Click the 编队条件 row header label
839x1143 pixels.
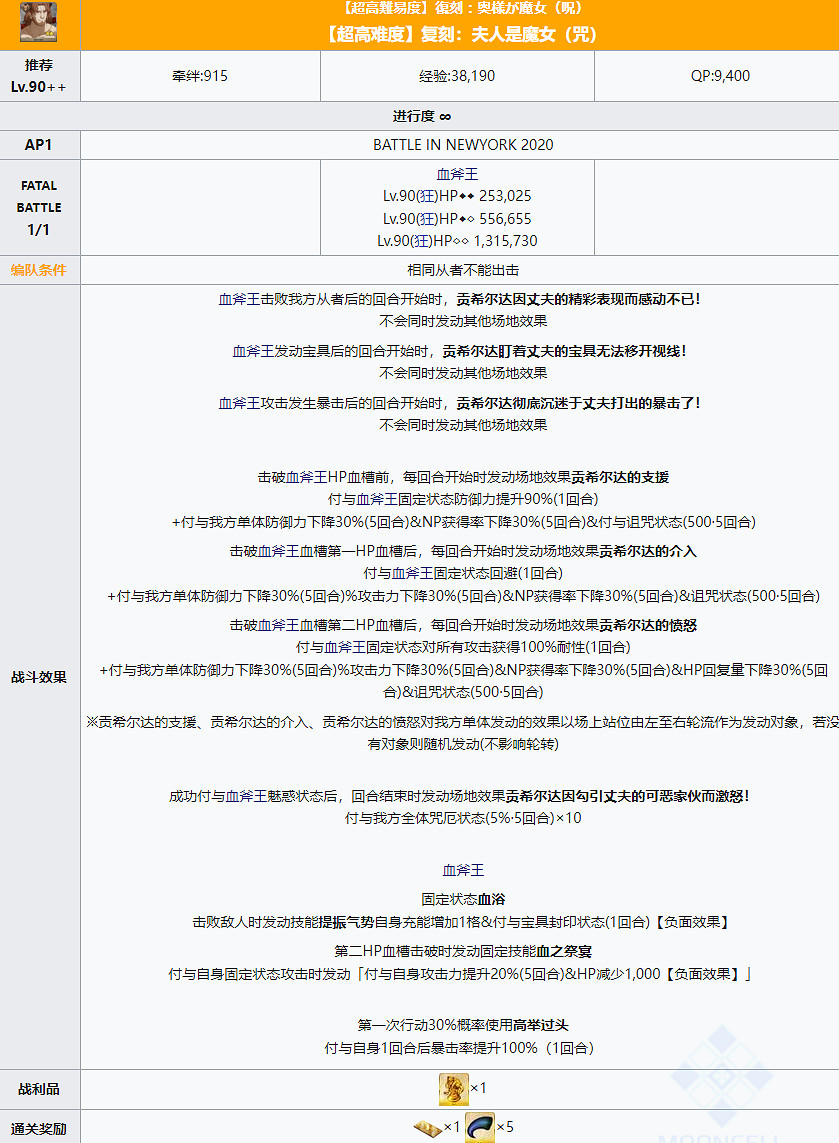coord(40,265)
